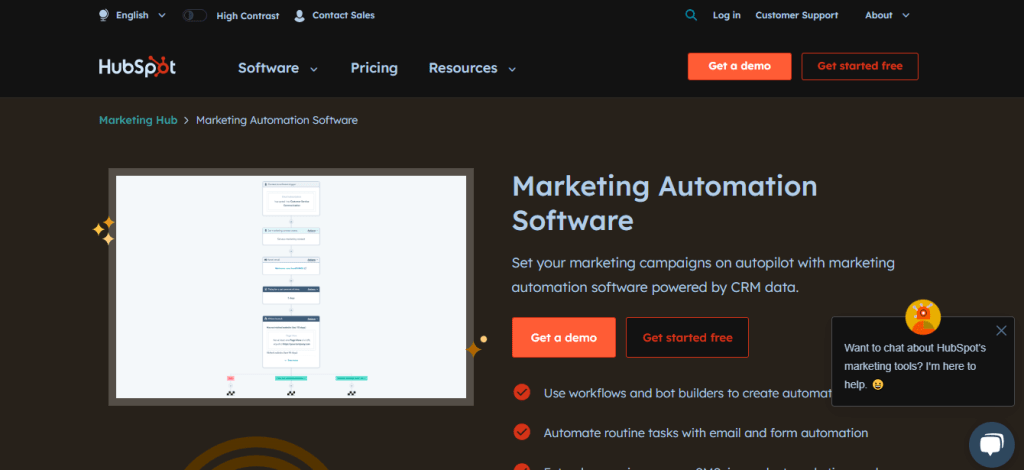1024x470 pixels.
Task: Open the Contact Sales link
Action: pos(344,15)
